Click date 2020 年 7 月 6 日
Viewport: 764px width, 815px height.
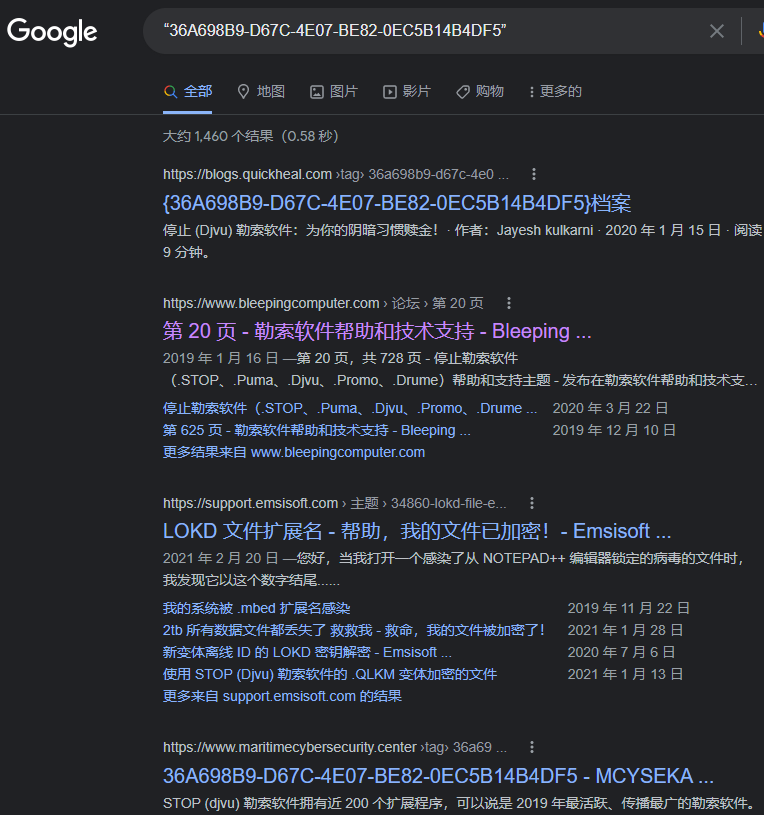pos(622,652)
